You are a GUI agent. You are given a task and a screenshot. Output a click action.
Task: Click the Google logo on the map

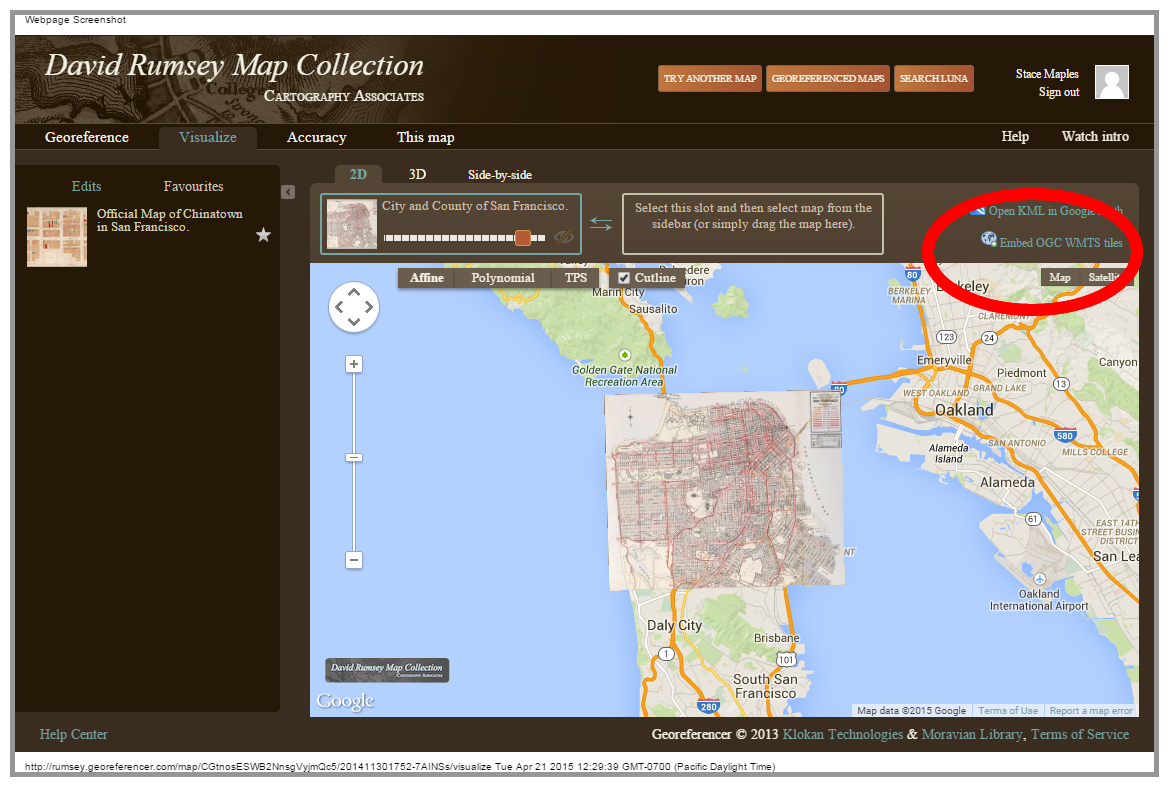point(345,701)
